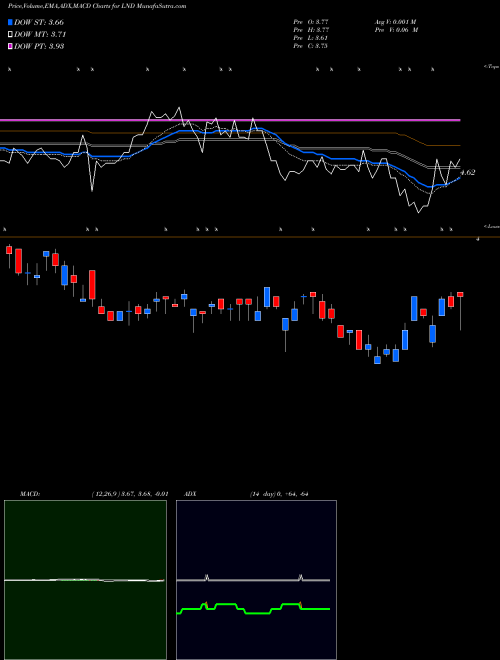
Task: Click the chart title mentioning LND MunafaSutra.com
Action: pos(97,6)
